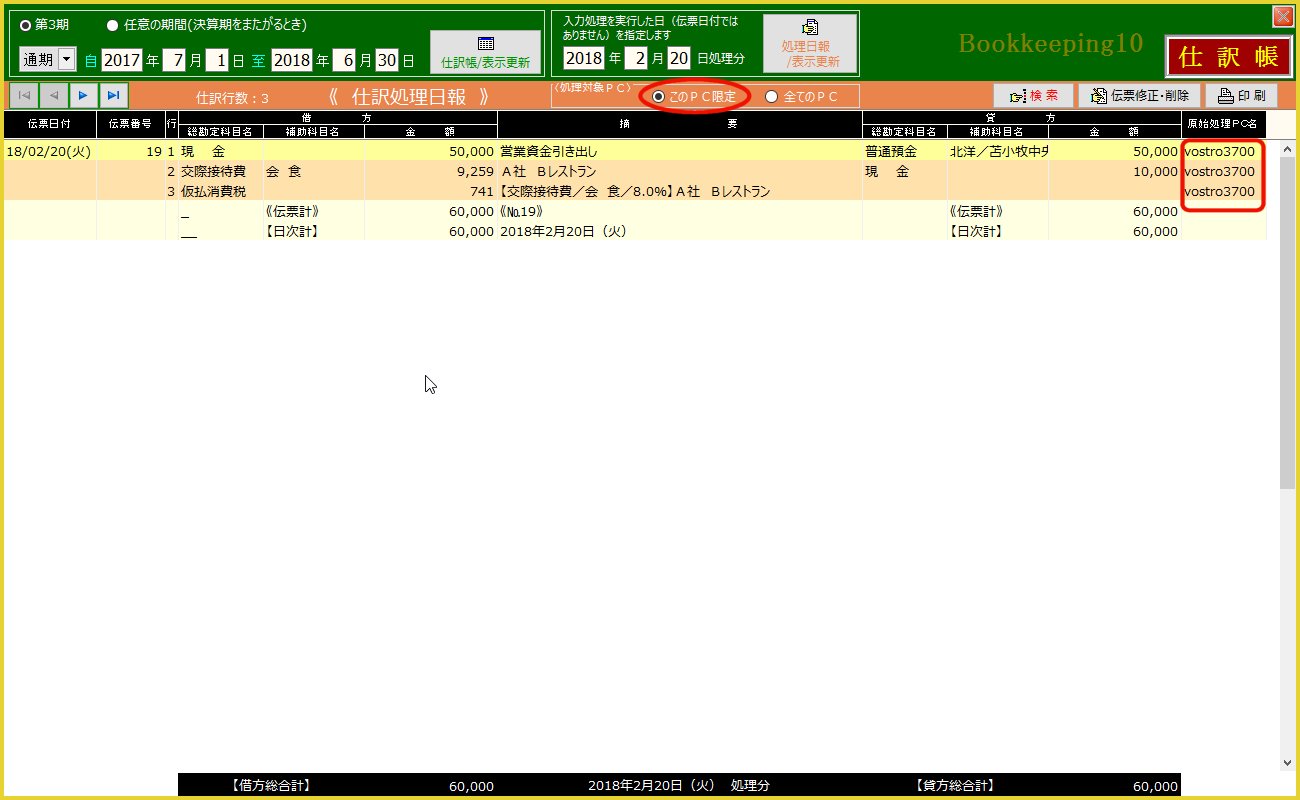Go to next record arrow

84,95
